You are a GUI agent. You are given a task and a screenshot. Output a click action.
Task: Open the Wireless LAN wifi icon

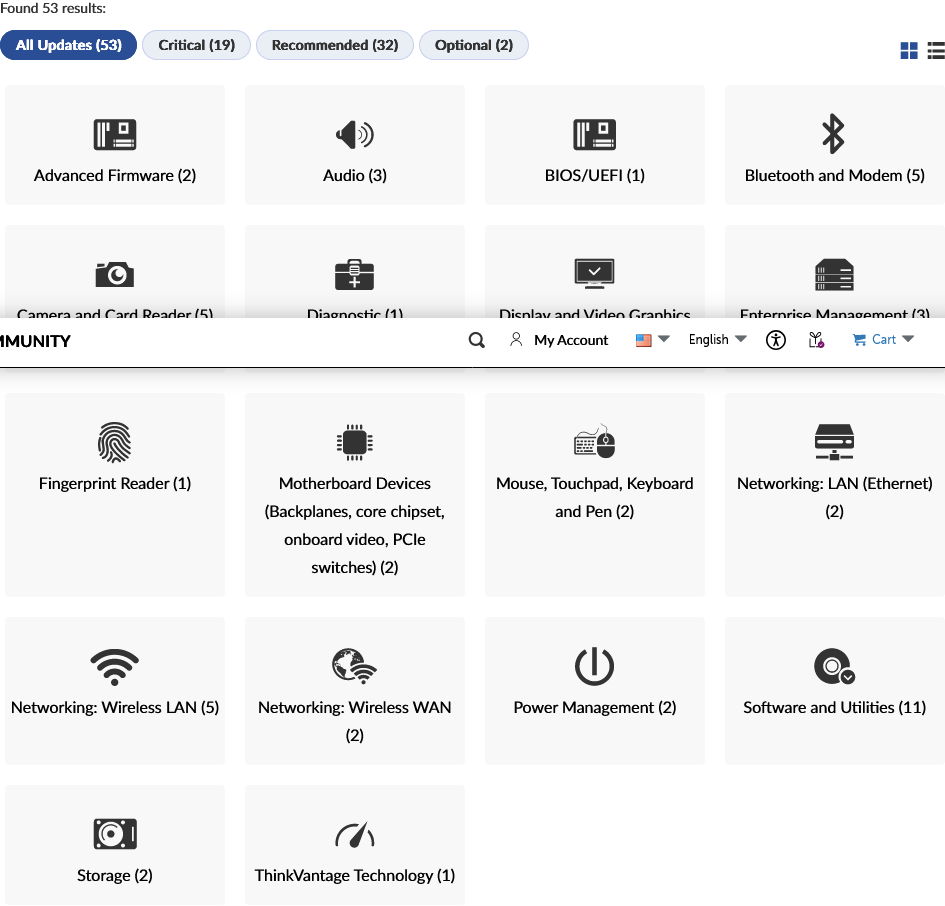pos(115,667)
